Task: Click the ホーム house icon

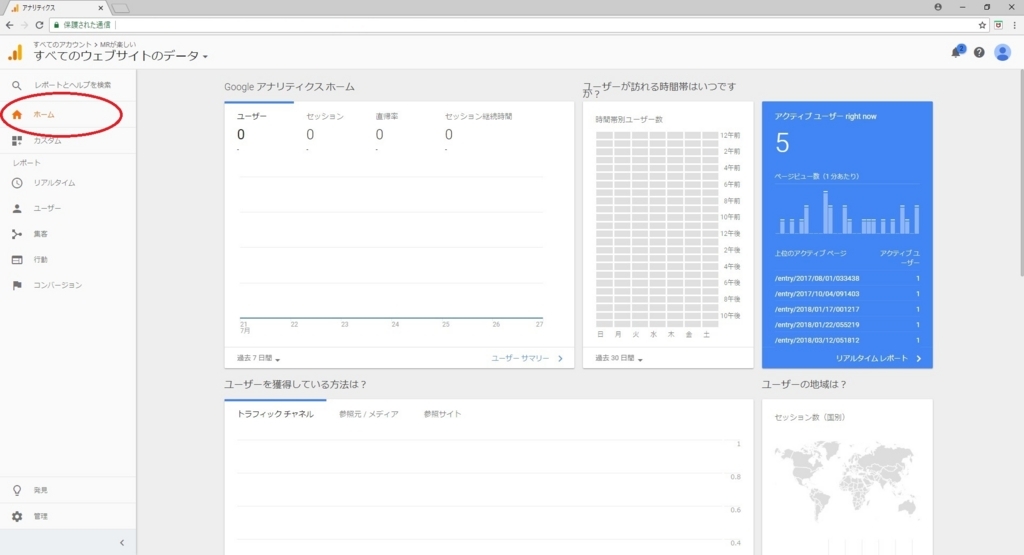Action: point(17,114)
